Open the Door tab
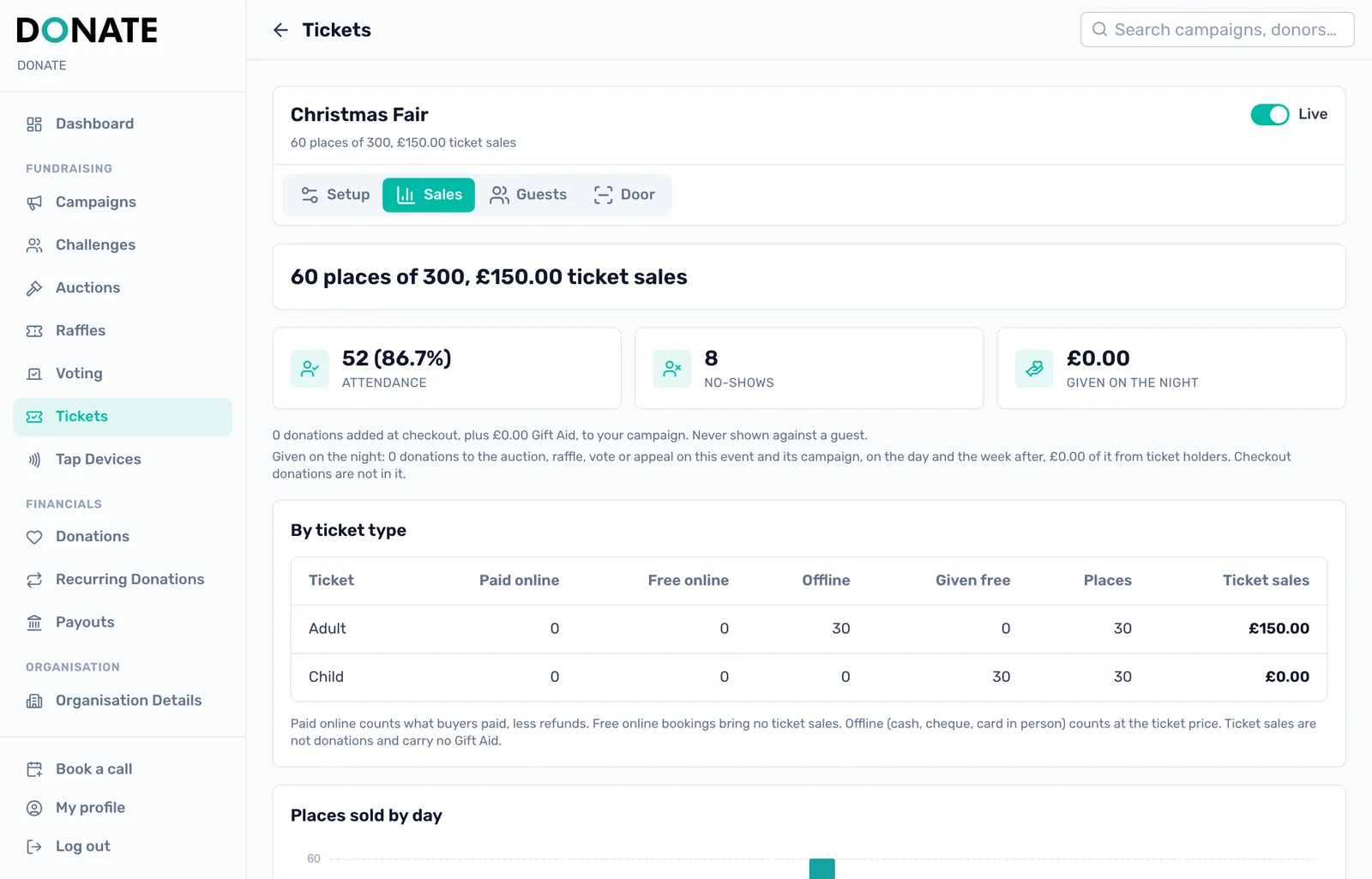Screen dimensions: 1372x879 click(624, 195)
